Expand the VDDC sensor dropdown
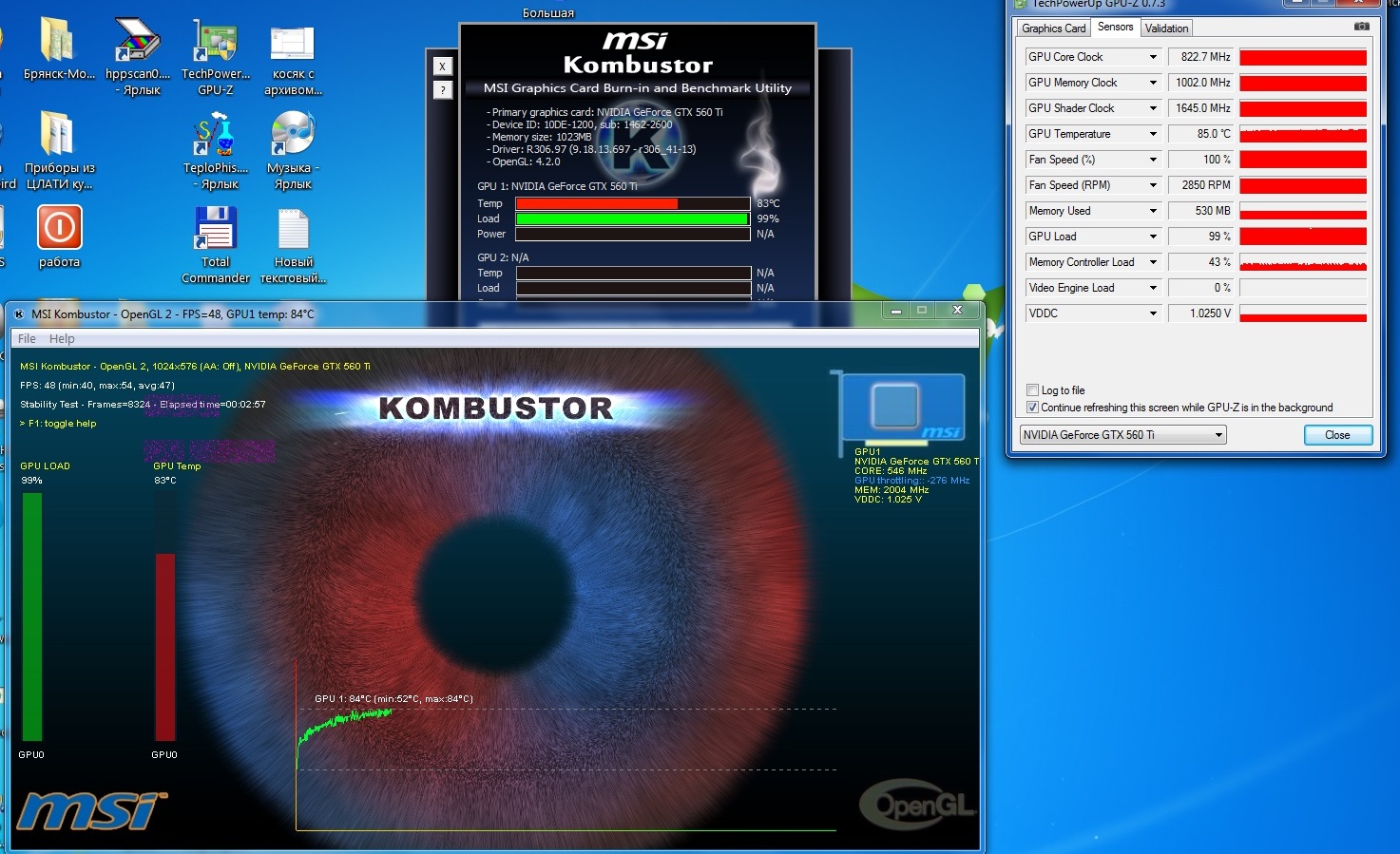 [x=1153, y=313]
